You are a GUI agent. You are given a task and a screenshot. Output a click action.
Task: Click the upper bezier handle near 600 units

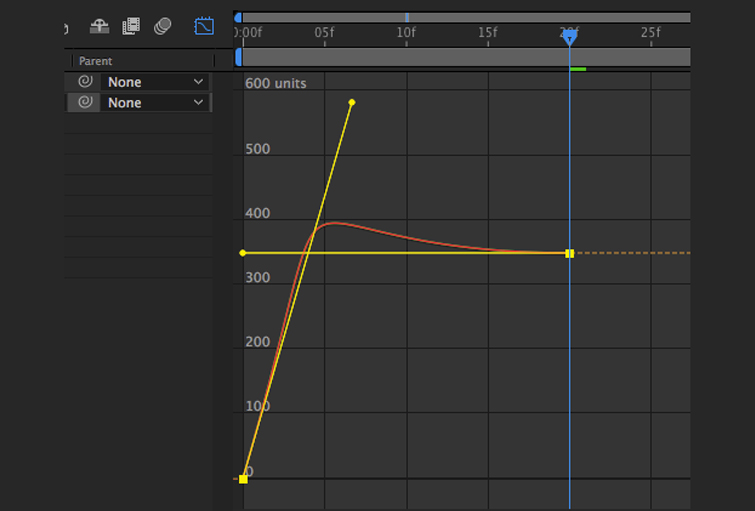click(352, 102)
